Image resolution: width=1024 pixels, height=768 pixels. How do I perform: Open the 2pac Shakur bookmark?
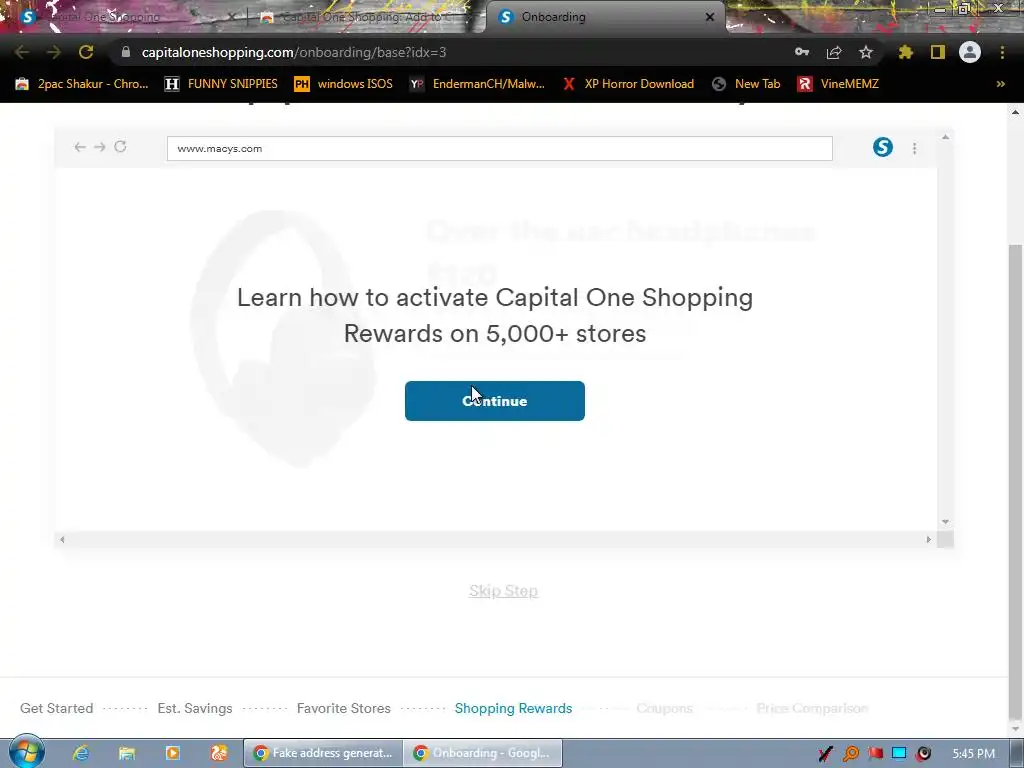82,84
